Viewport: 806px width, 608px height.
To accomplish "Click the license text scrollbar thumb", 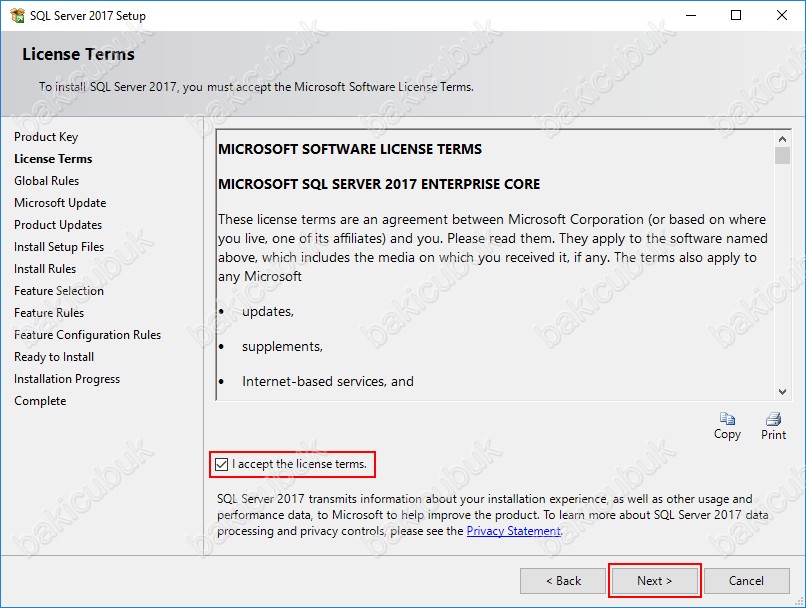I will [782, 156].
